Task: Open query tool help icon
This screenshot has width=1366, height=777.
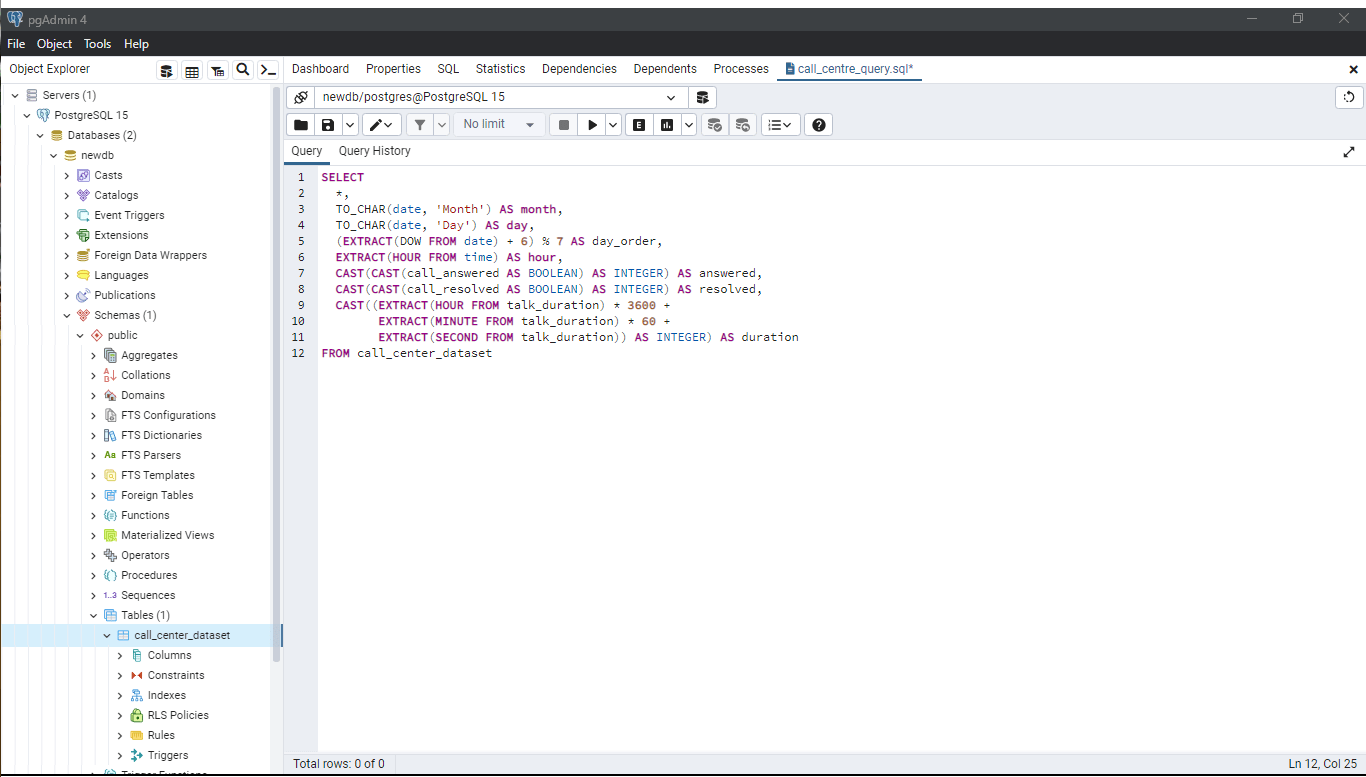Action: point(819,125)
